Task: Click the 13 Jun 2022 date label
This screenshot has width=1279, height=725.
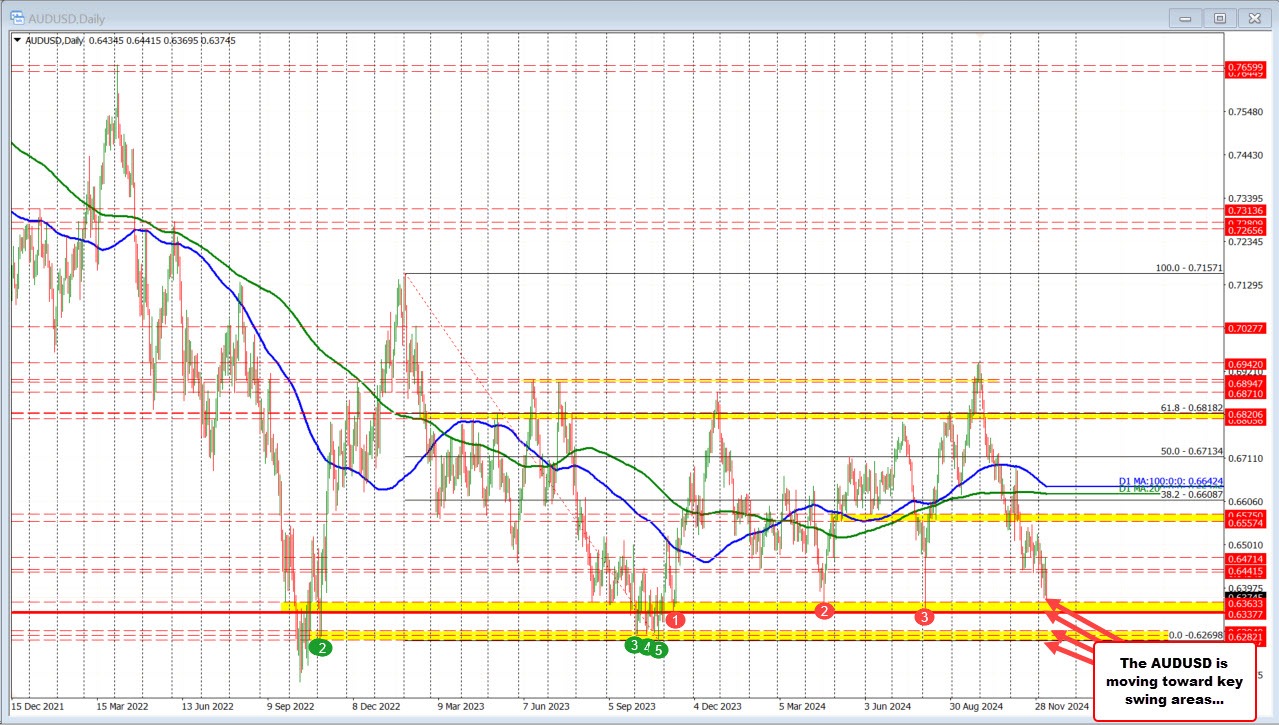Action: tap(210, 705)
